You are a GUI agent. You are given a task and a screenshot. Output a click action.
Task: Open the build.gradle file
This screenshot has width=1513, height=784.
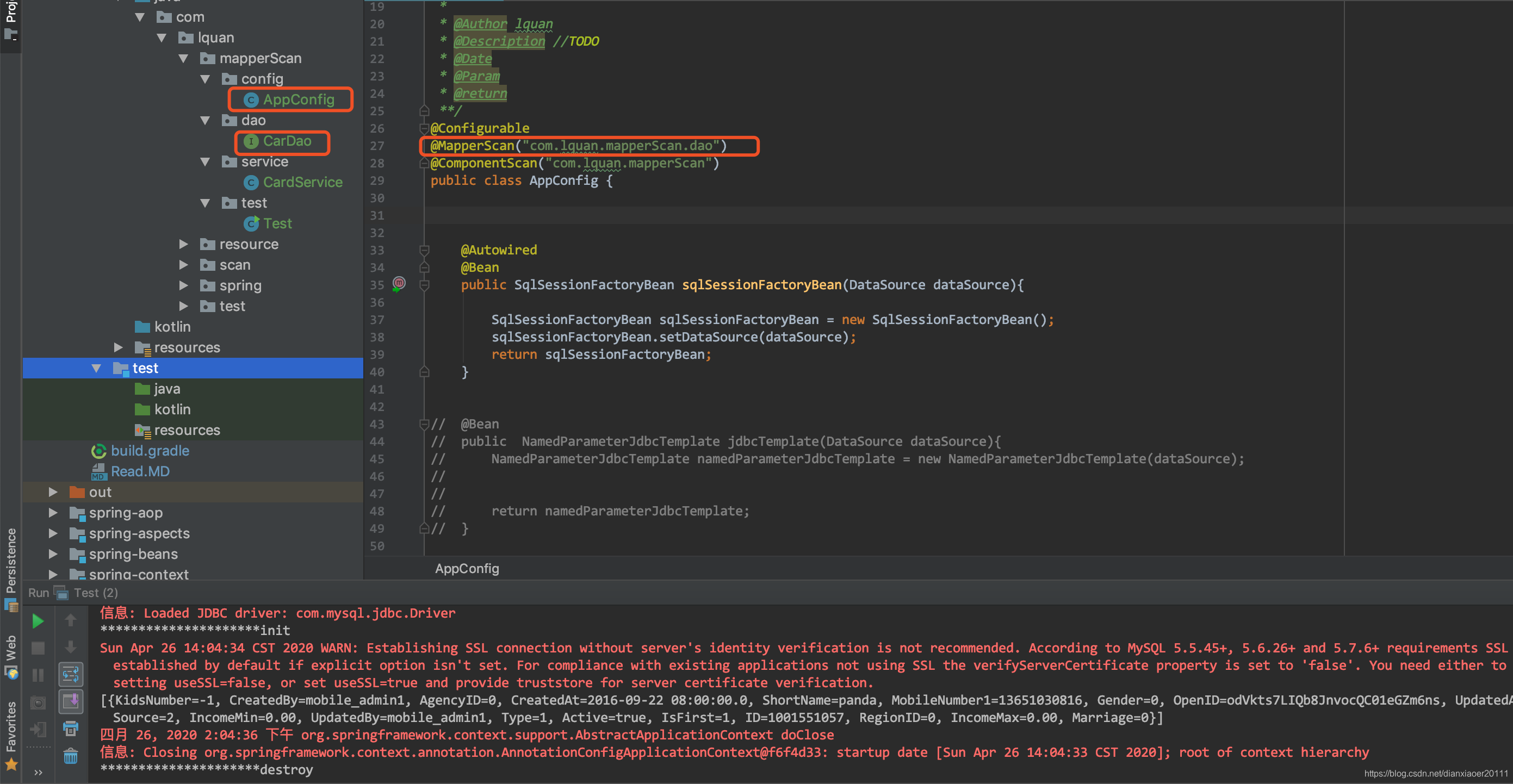150,450
